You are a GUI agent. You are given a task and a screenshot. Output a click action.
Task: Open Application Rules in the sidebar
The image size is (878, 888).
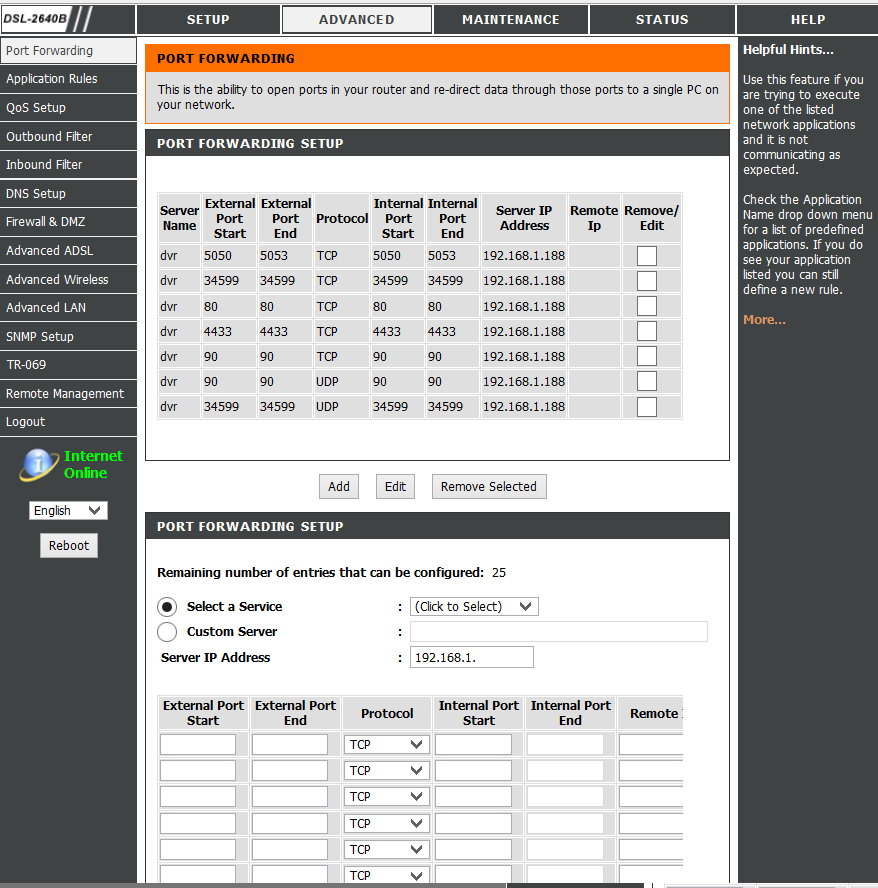[x=68, y=79]
